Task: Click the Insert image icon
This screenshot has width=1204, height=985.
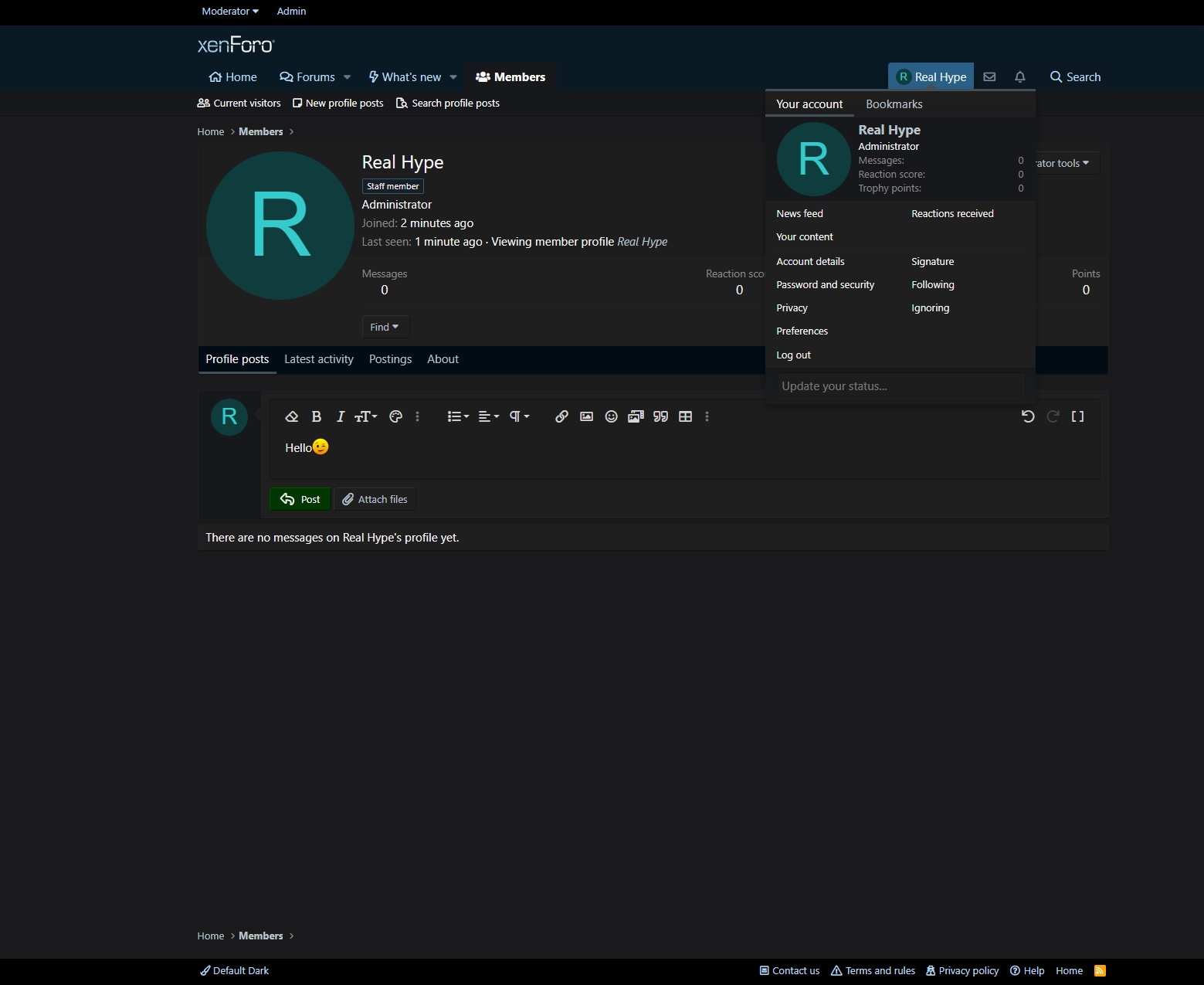Action: (x=586, y=416)
